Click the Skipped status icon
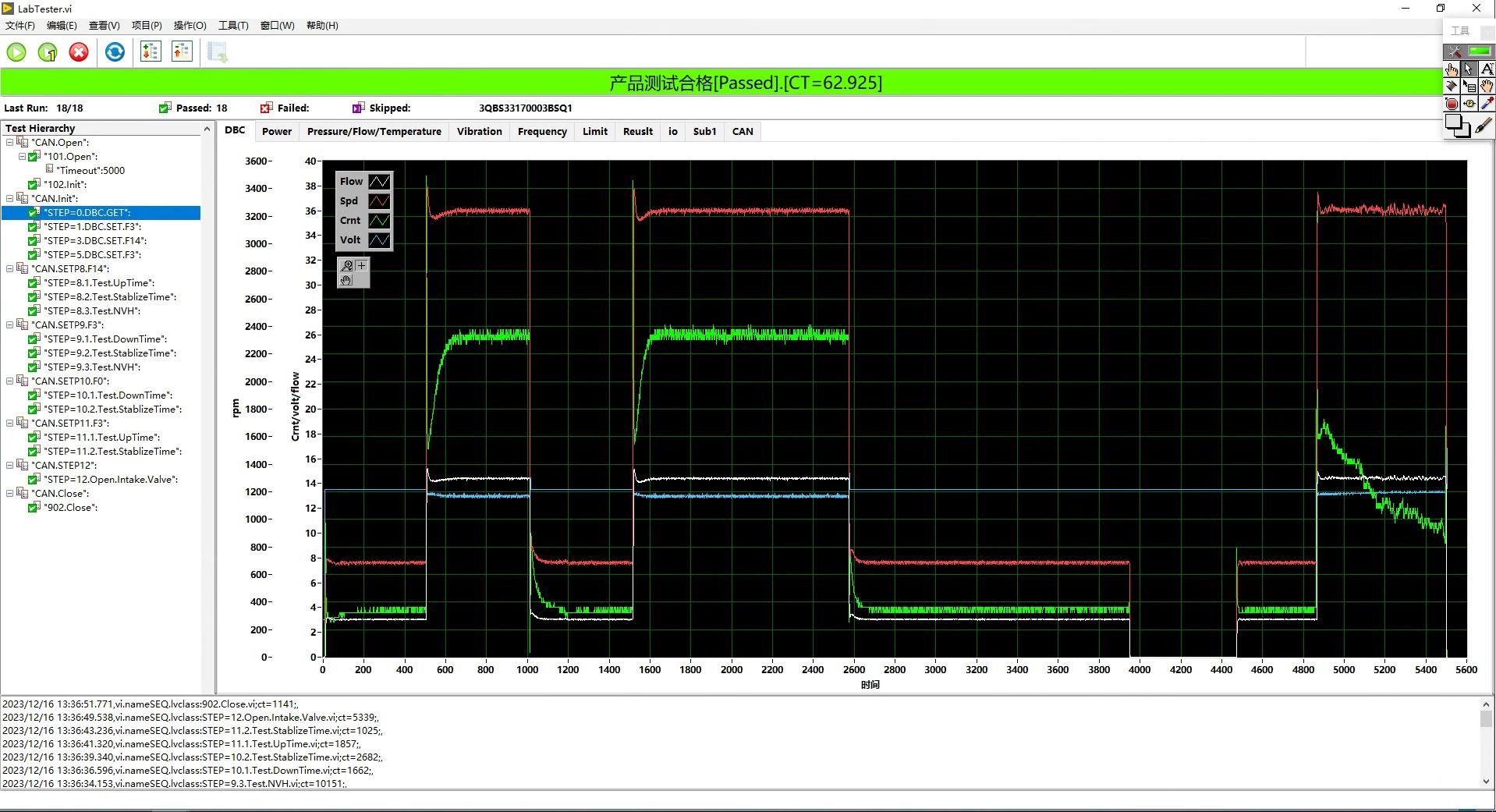 click(358, 108)
